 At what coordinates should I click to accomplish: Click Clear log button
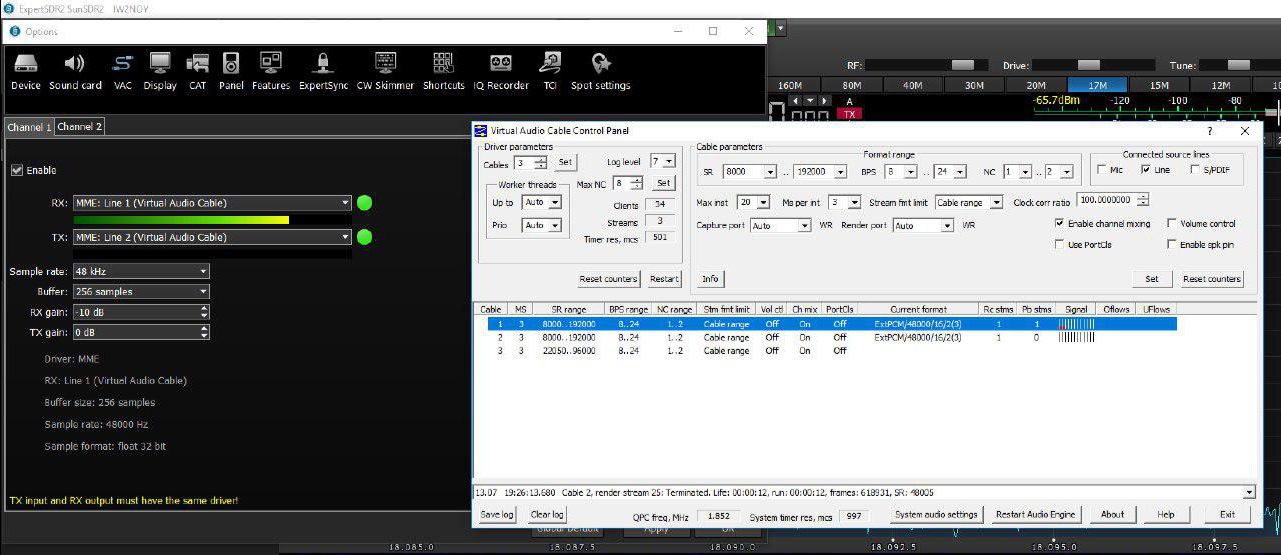tap(547, 514)
